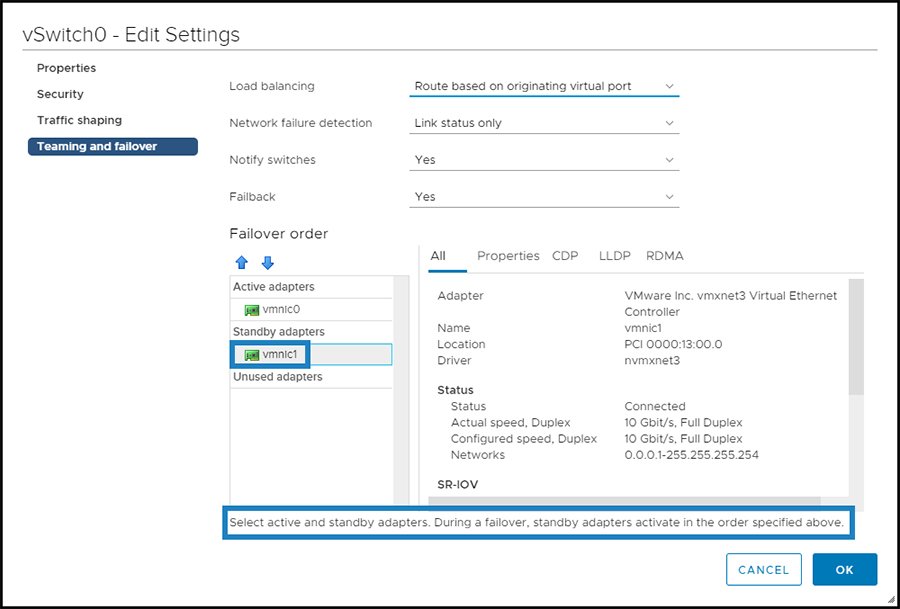Open the Notify switches dropdown

544,160
